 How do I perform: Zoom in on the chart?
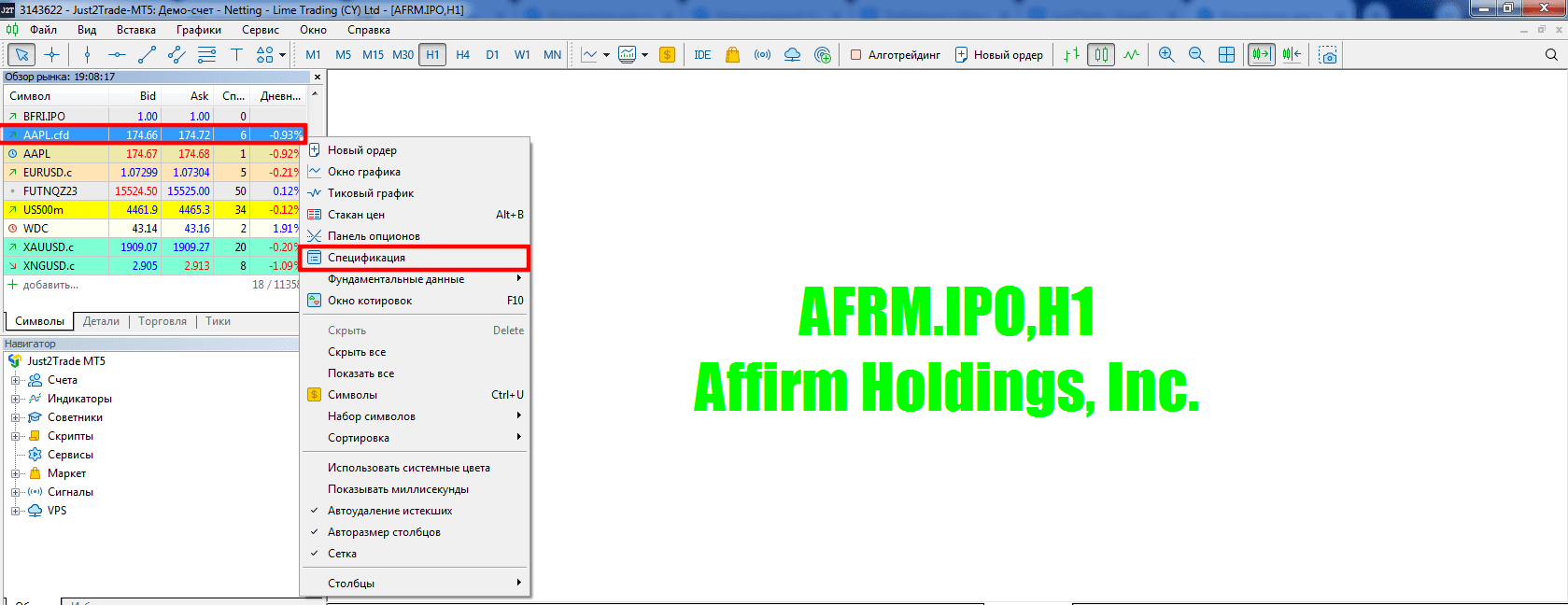(1166, 55)
